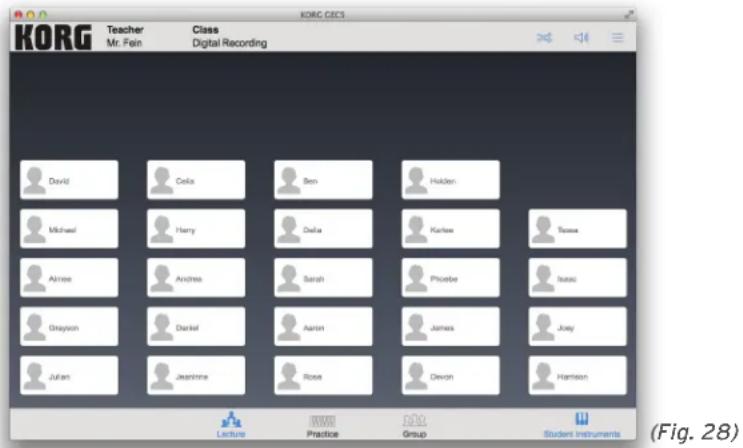The height and width of the screenshot is (448, 743).
Task: Toggle the speaker mute icon in header
Action: [581, 37]
